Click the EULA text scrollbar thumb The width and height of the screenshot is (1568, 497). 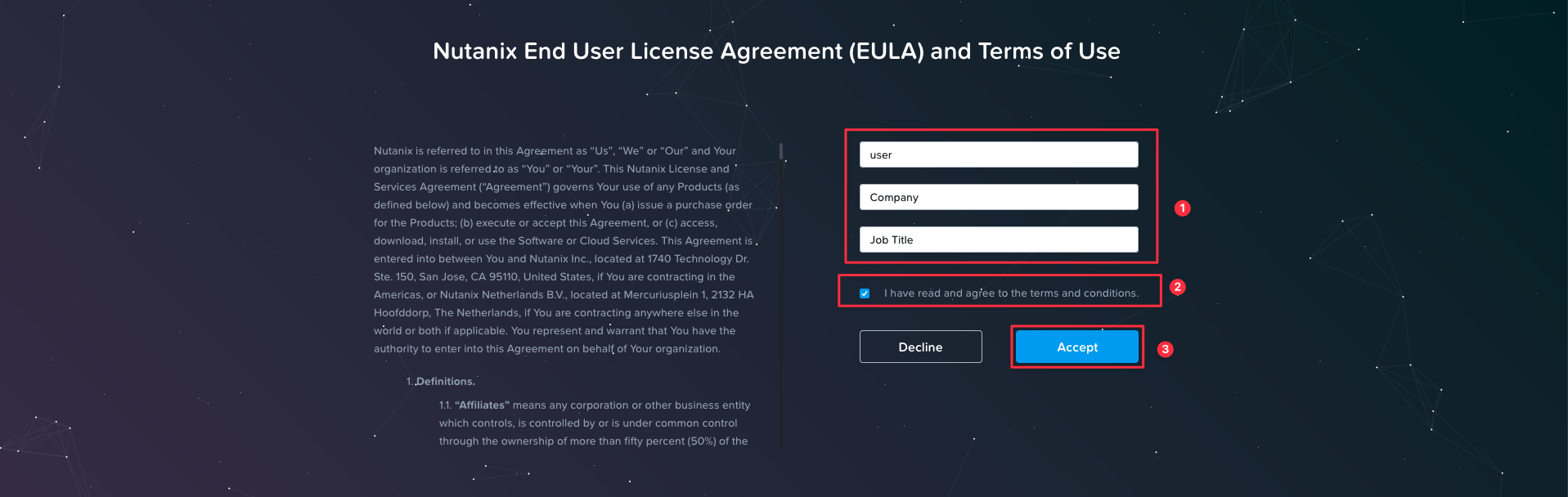point(781,151)
